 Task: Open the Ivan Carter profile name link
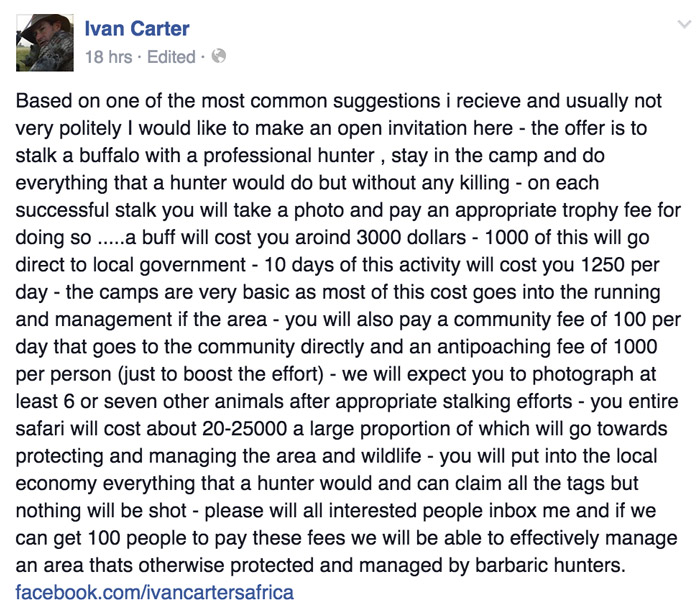[137, 29]
